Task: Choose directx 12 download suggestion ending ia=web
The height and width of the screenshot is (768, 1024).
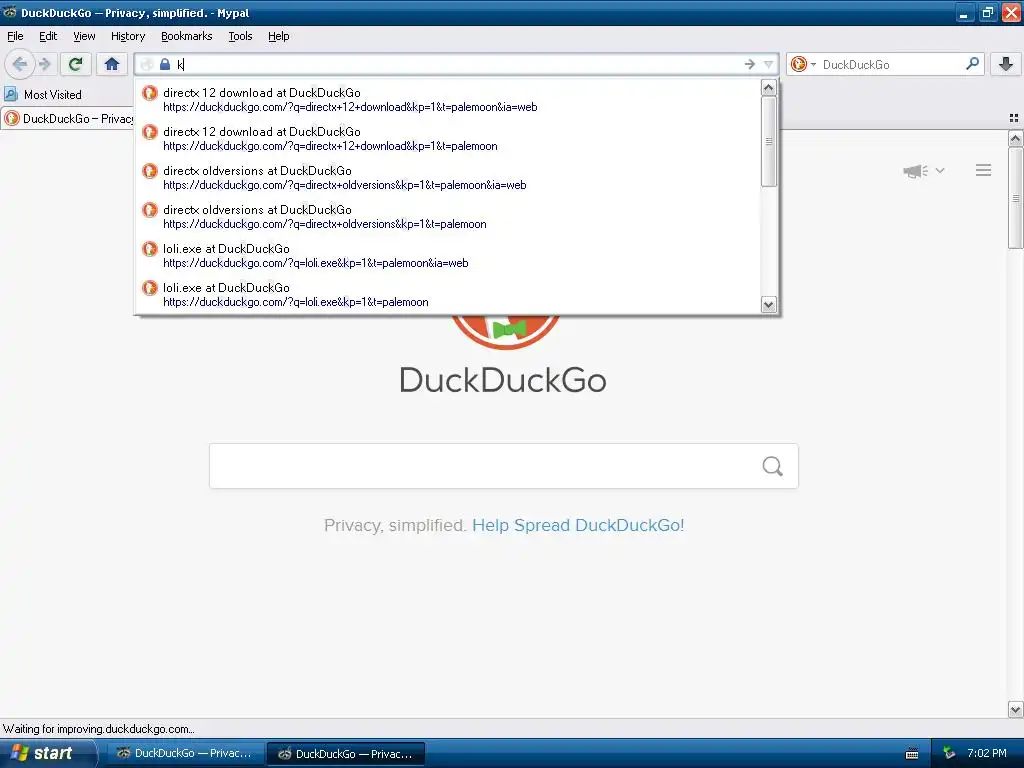Action: click(x=448, y=99)
